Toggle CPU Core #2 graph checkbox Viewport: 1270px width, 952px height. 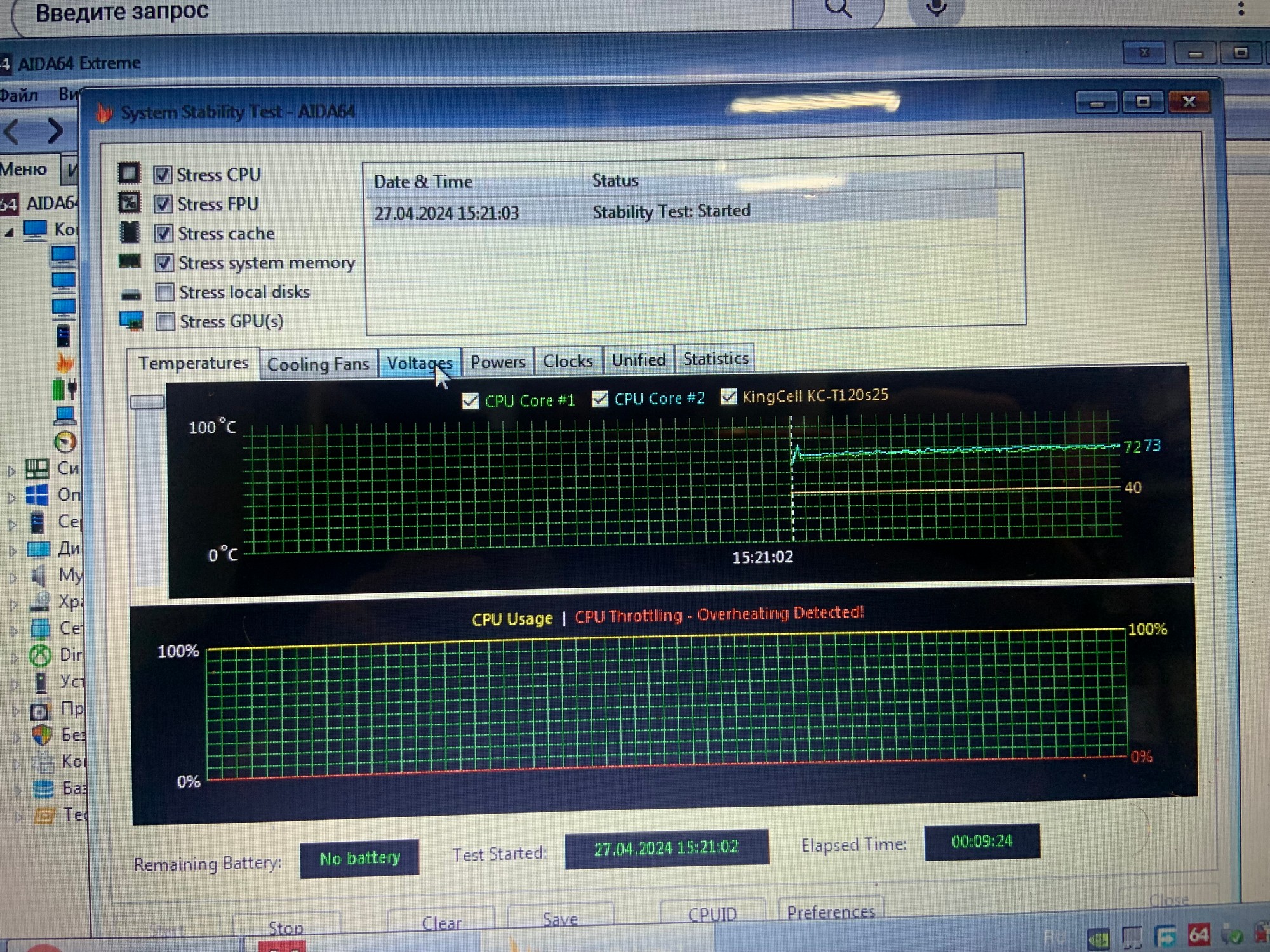coord(600,399)
